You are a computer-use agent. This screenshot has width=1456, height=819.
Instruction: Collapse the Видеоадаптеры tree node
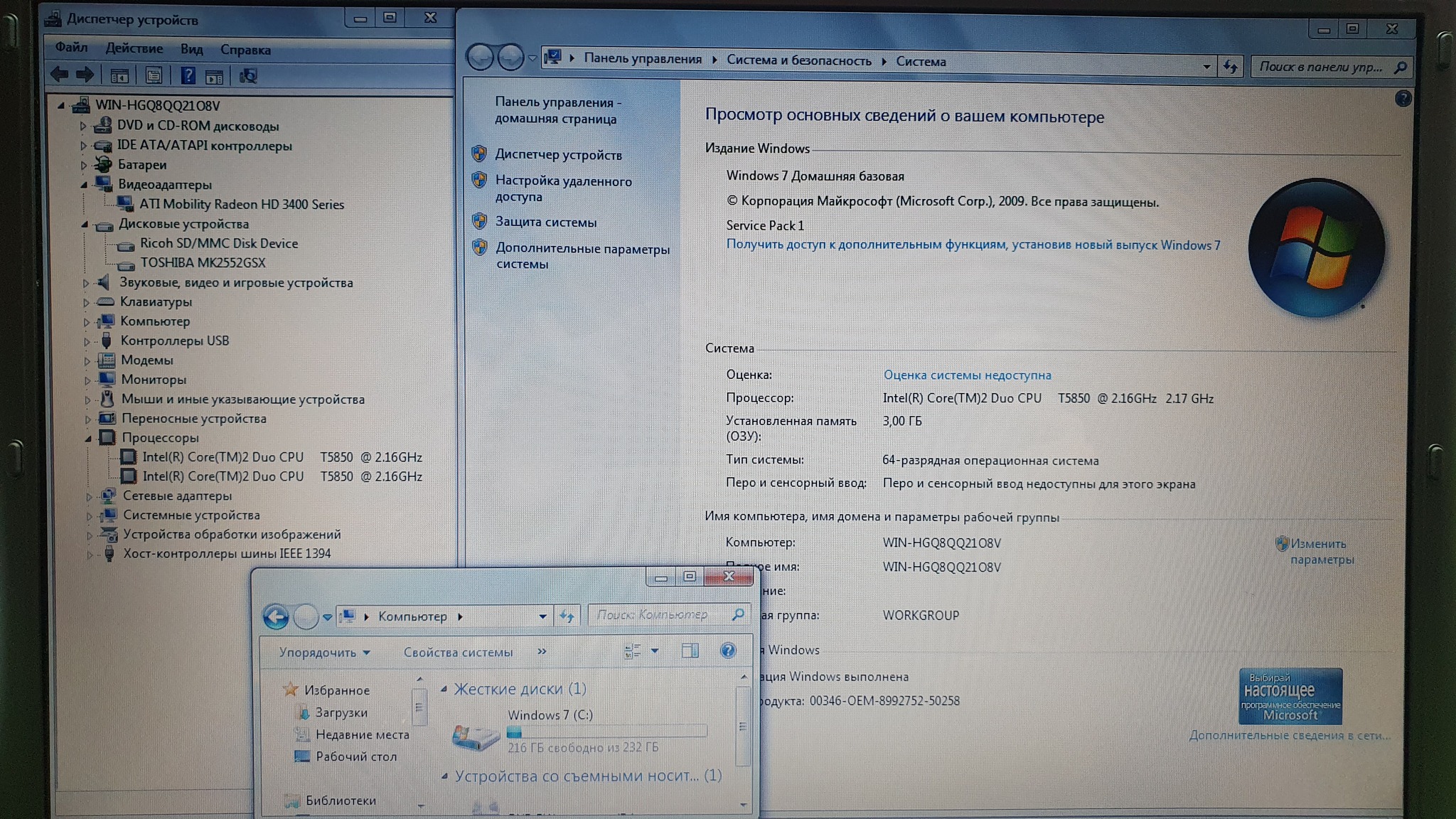tap(85, 185)
